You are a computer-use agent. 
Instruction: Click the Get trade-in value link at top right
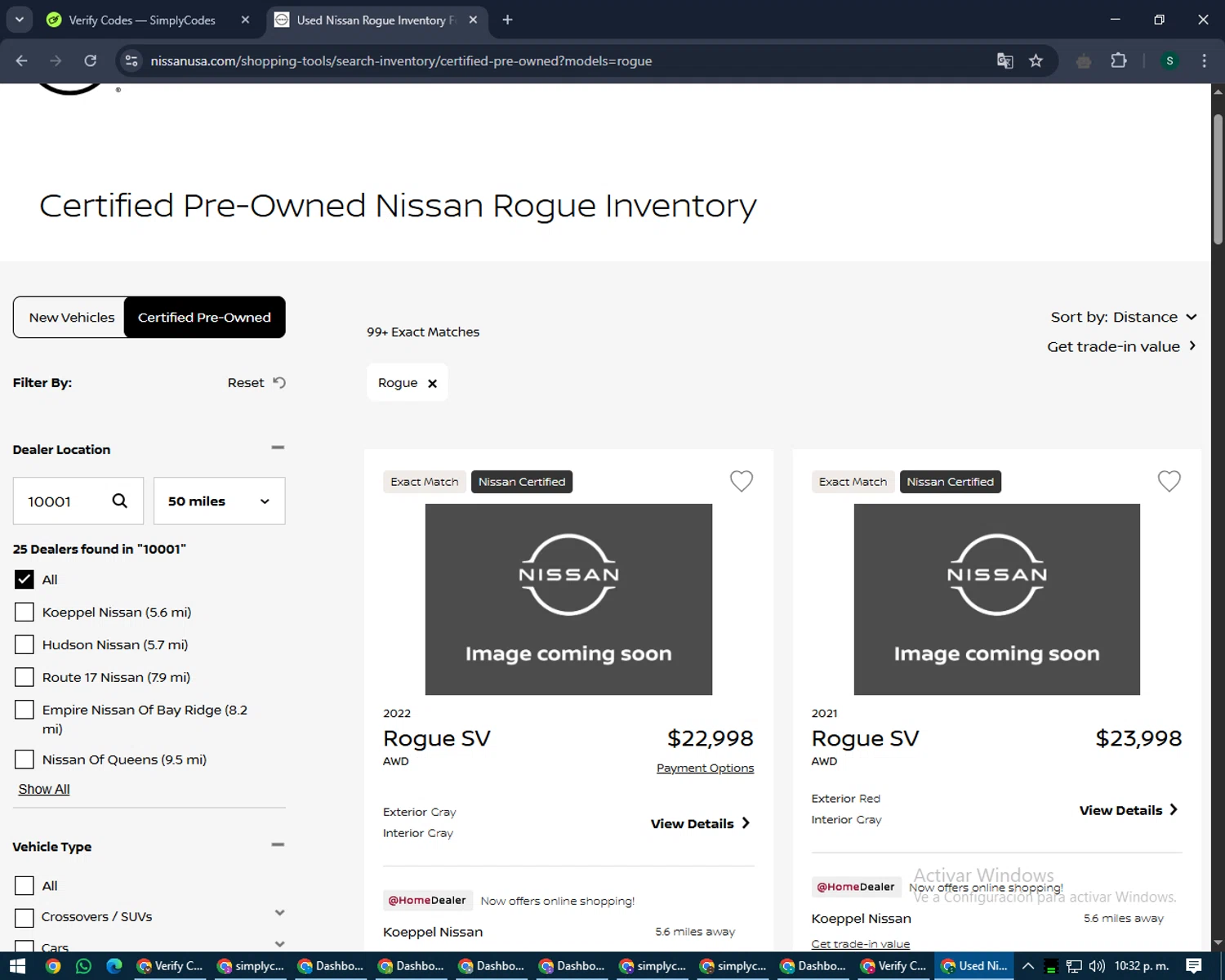1122,346
